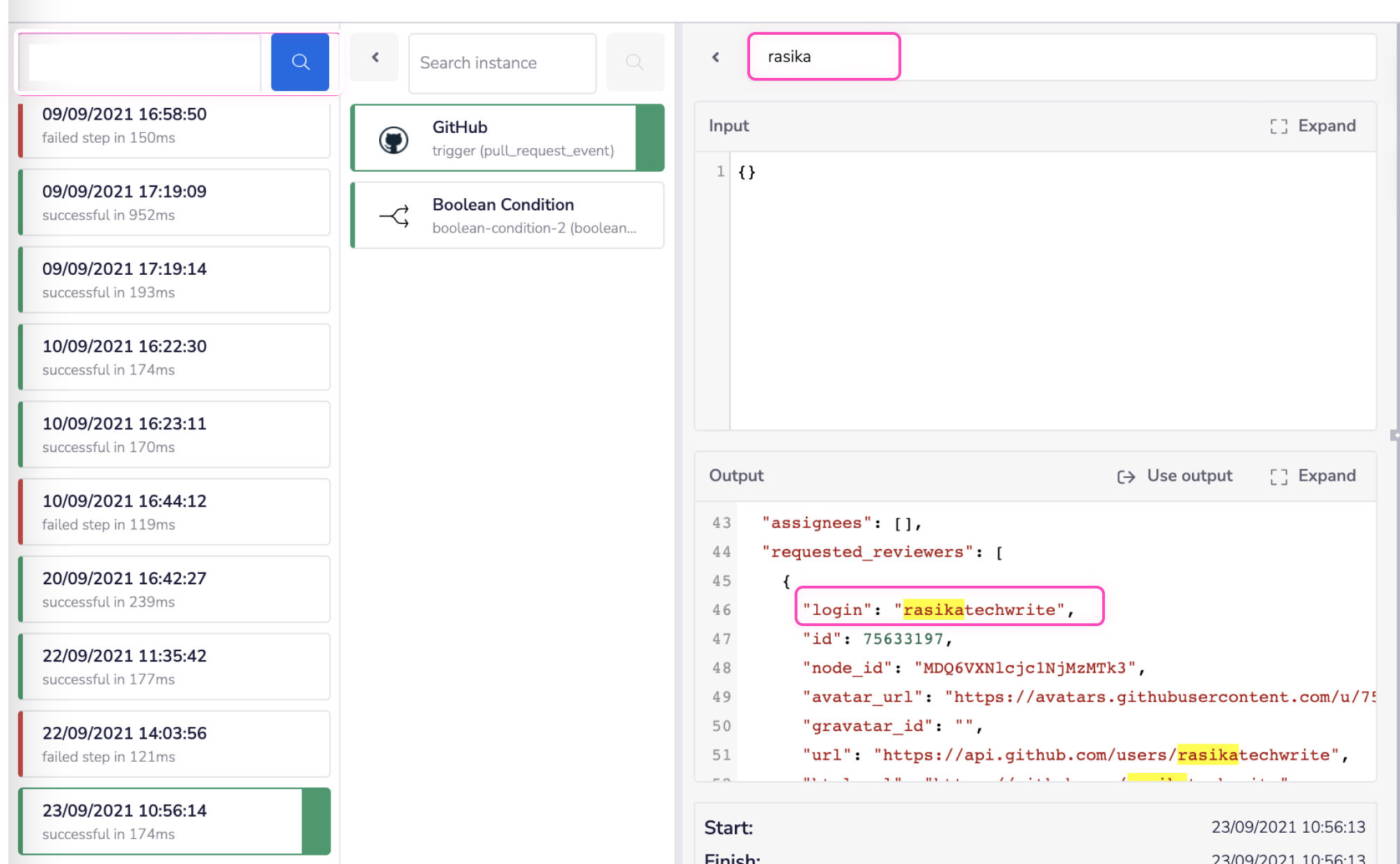Click the Use output arrow icon

pos(1127,477)
